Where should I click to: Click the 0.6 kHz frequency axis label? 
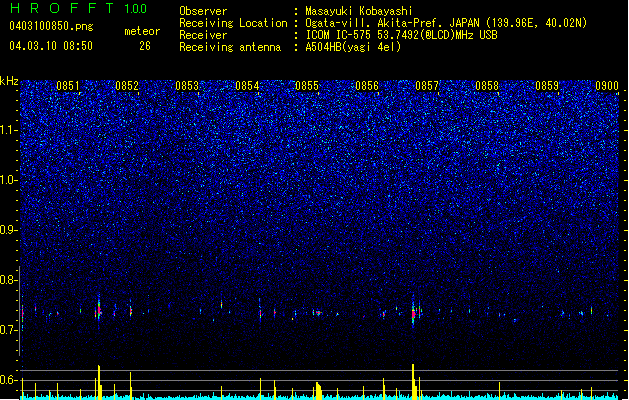tap(9, 380)
